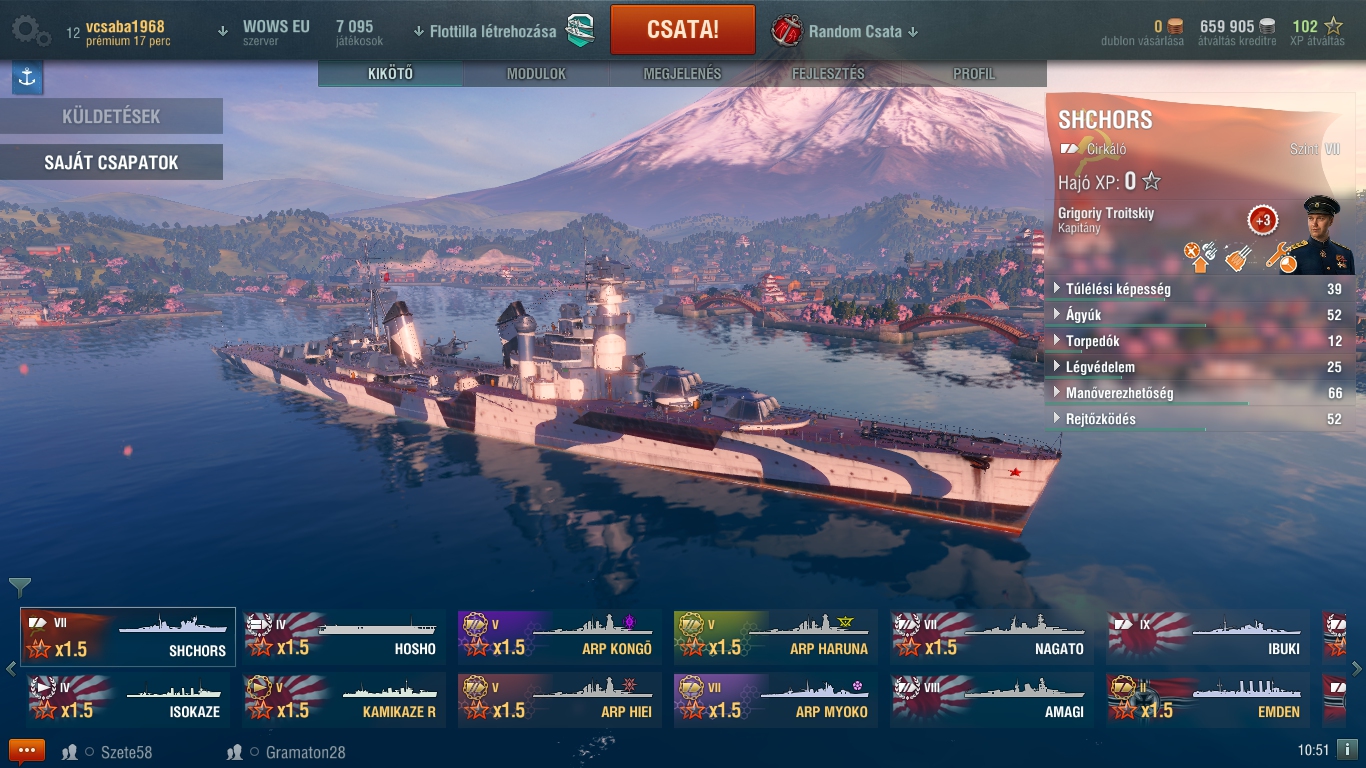Switch to the MODULOK tab

tap(536, 74)
